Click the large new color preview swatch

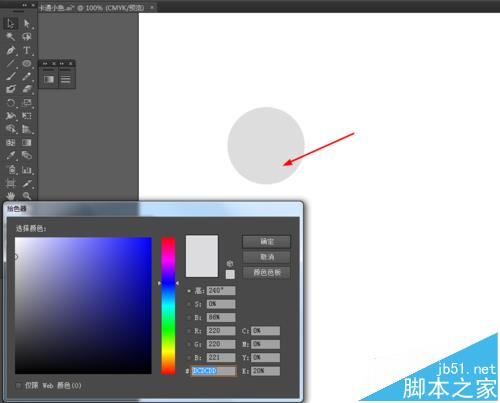tap(202, 256)
